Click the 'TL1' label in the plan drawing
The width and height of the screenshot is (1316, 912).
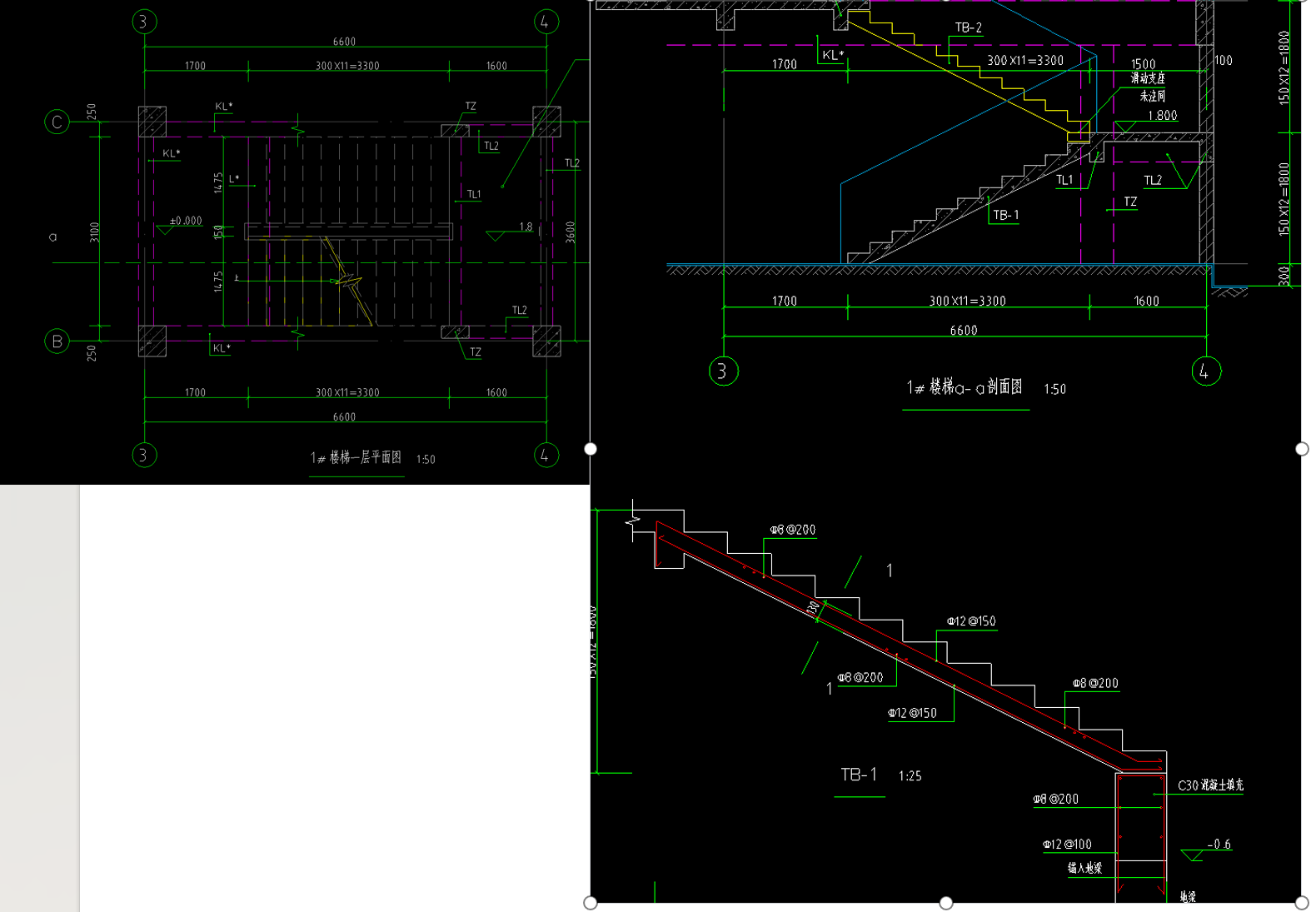tap(473, 194)
